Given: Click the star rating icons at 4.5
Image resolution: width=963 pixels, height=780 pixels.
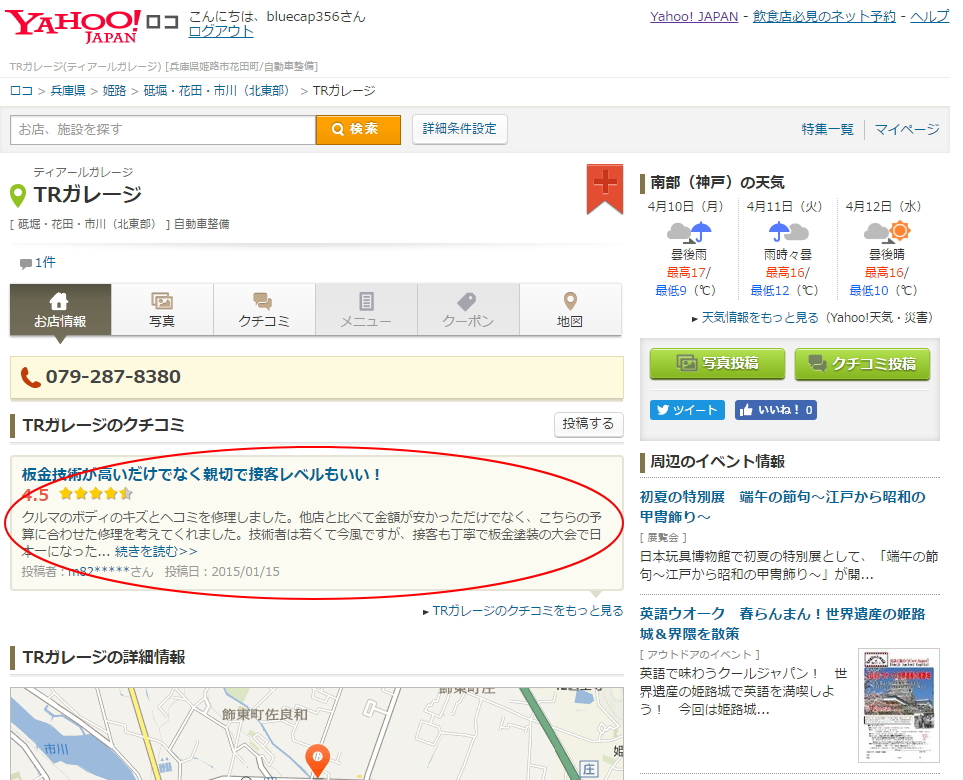Looking at the screenshot, I should (96, 493).
